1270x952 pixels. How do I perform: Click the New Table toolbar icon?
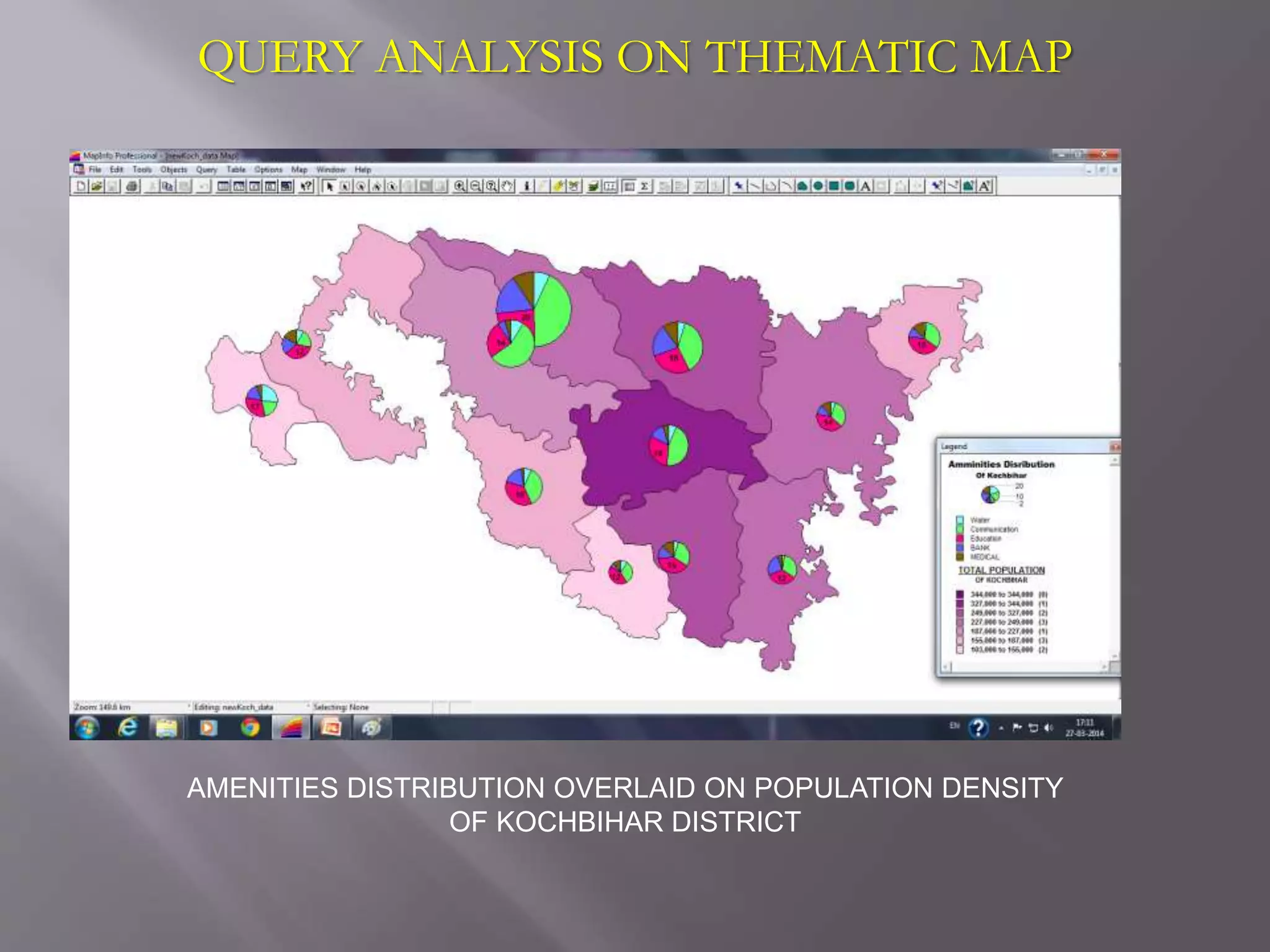pos(81,186)
